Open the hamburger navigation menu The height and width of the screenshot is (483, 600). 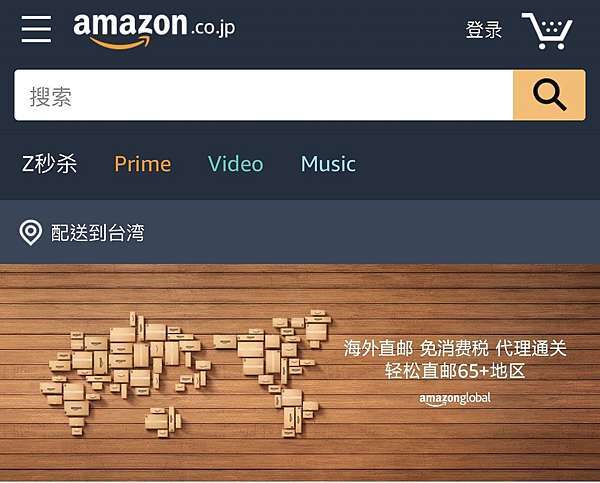pos(36,29)
